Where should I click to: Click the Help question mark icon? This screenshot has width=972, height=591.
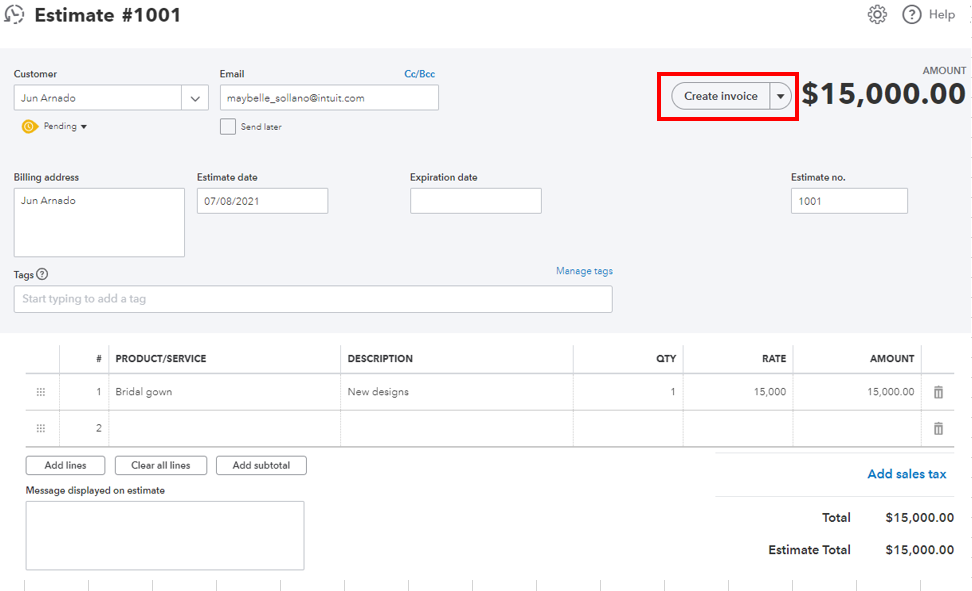911,15
